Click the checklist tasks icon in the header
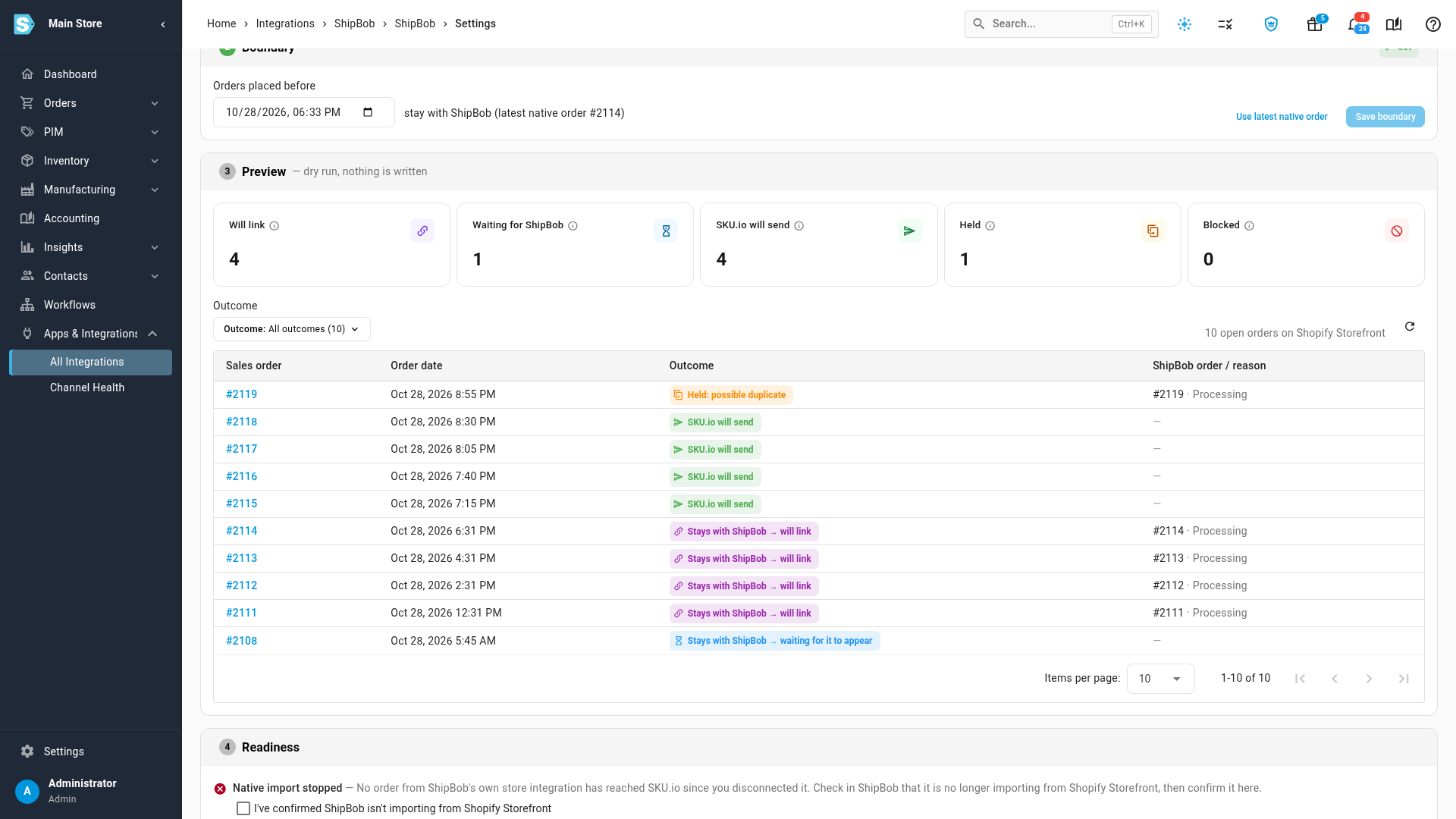 click(1225, 24)
